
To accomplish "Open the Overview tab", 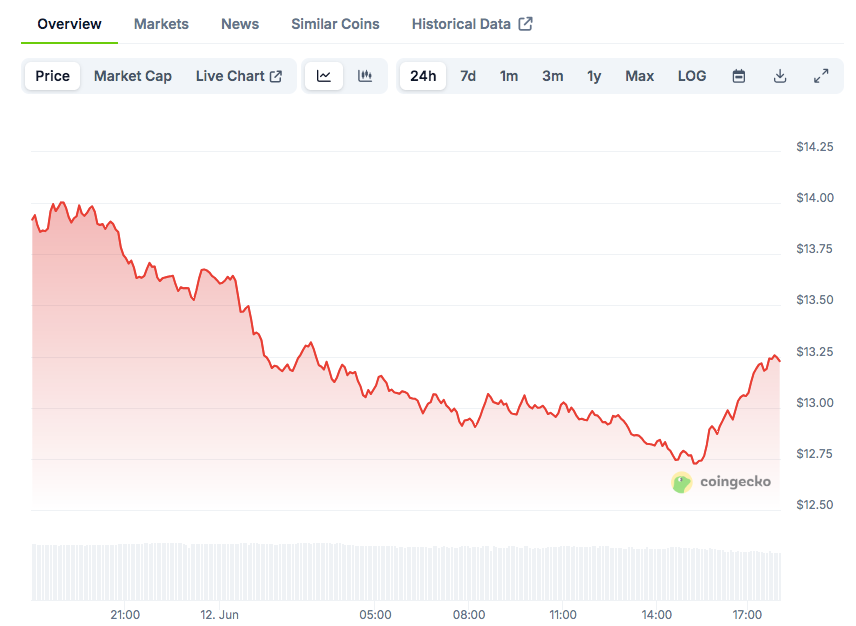I will coord(69,24).
